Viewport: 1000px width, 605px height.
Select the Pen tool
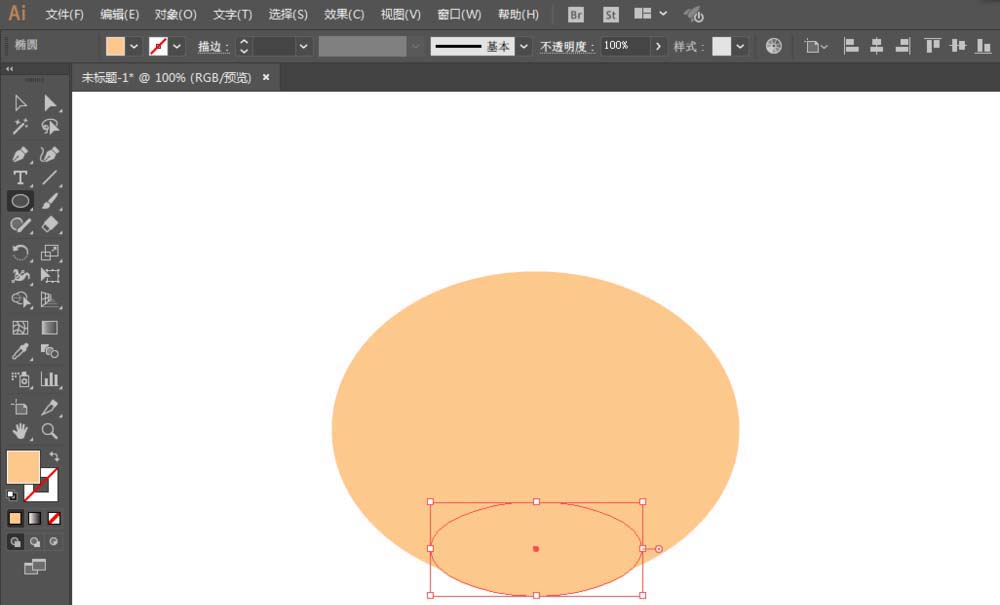tap(20, 154)
